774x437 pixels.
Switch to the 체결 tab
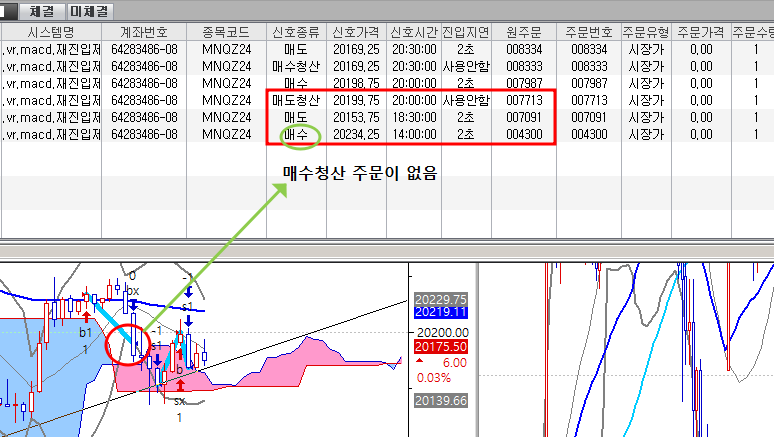[x=41, y=11]
